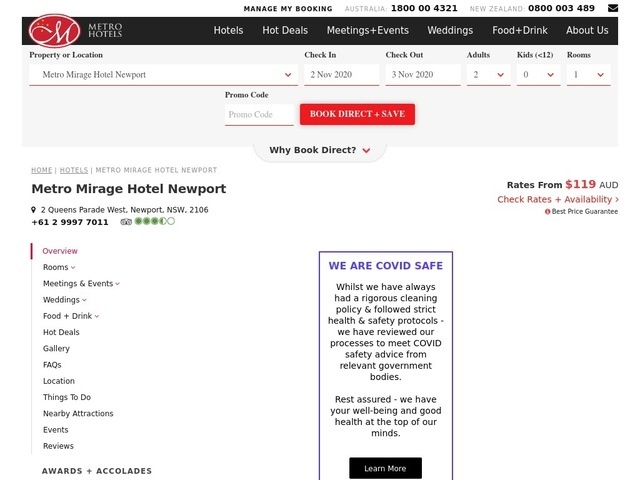Click the address 2 Queens Parade West
This screenshot has width=640, height=480.
[124, 210]
